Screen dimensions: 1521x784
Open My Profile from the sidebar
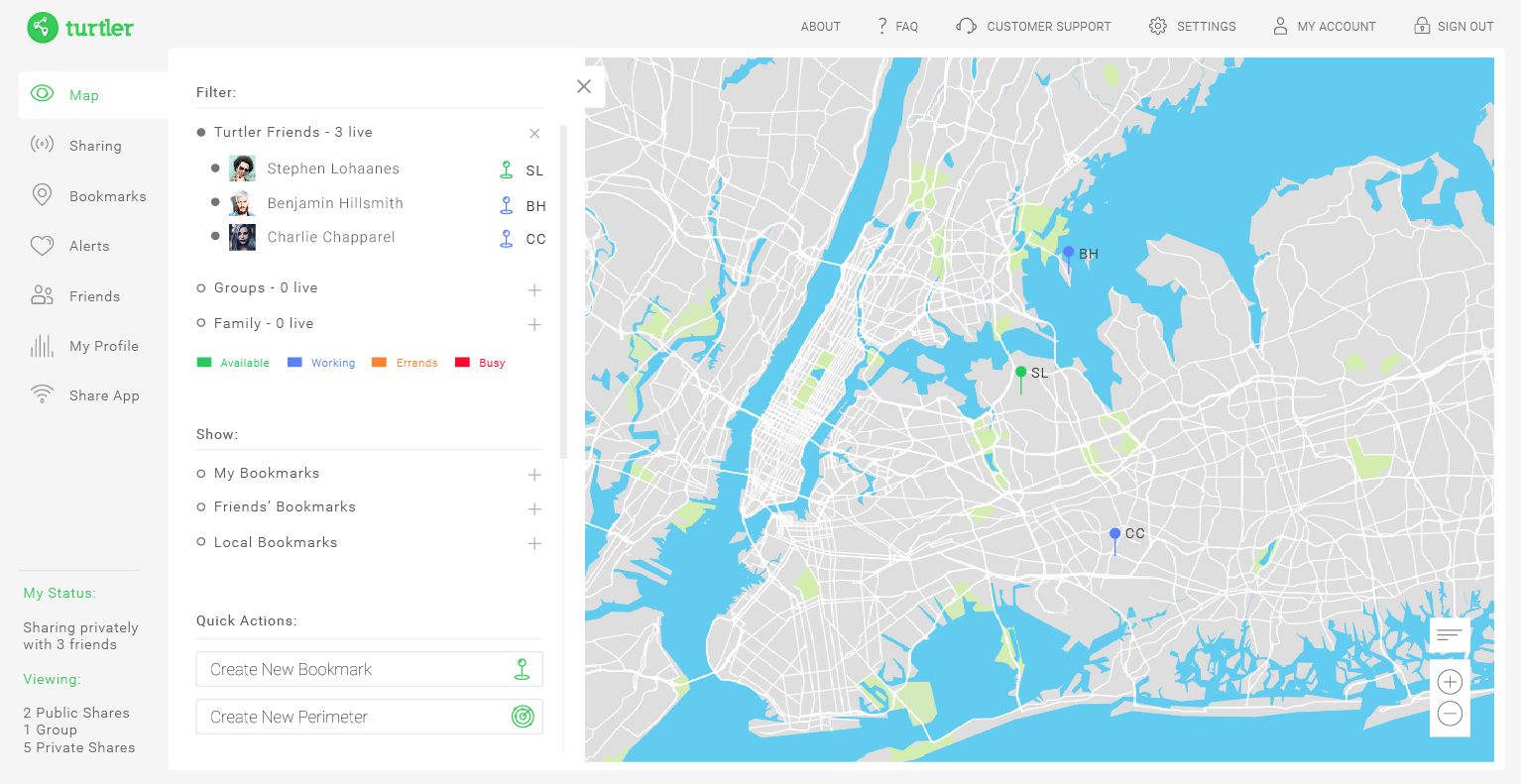[104, 346]
